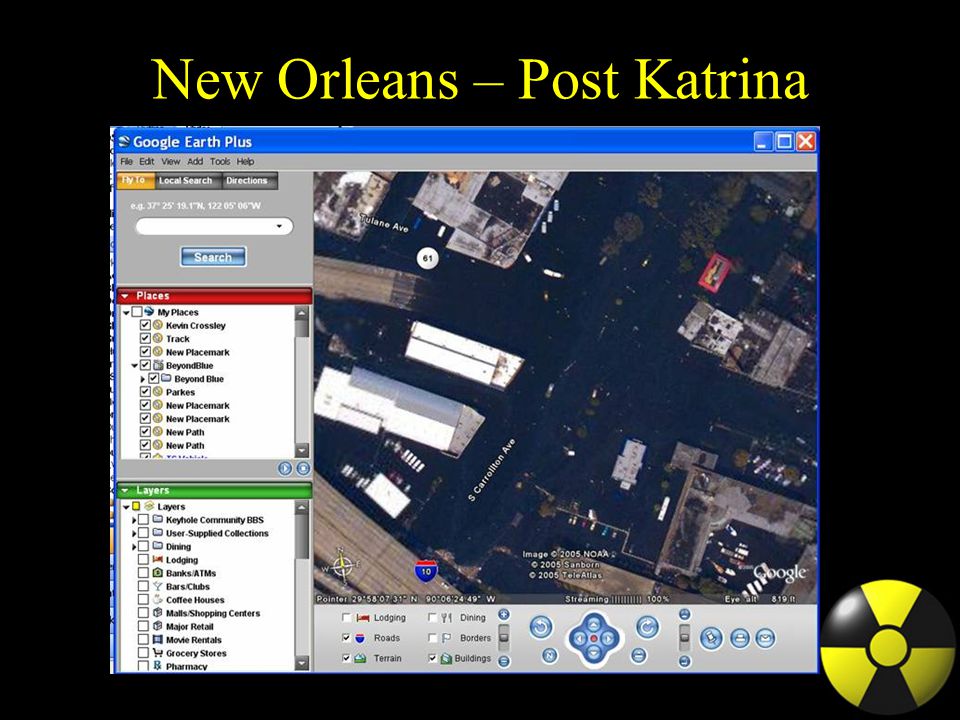Click the tilt up button above the tilt slider

tap(684, 614)
